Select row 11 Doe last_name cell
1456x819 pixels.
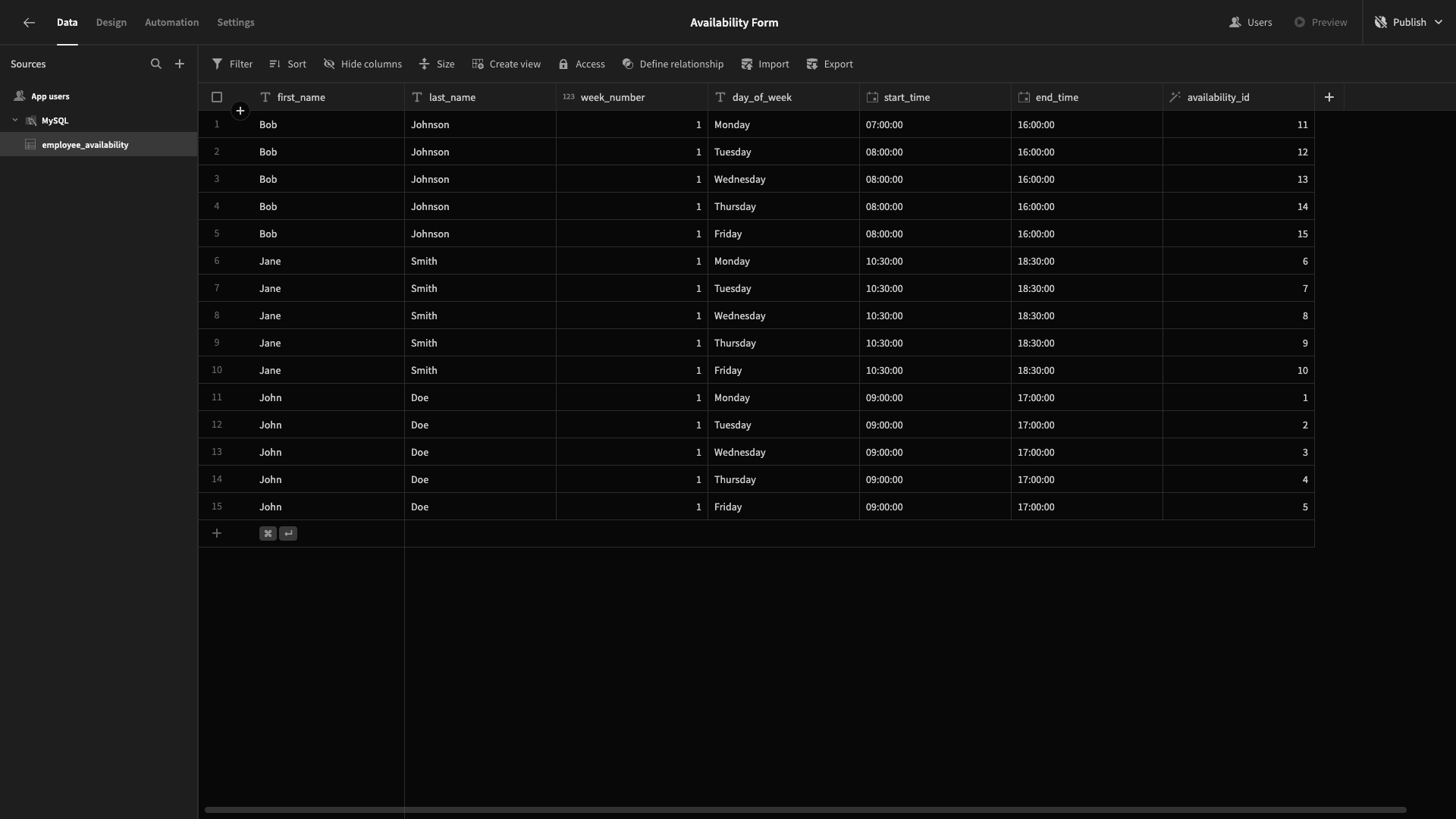[480, 397]
